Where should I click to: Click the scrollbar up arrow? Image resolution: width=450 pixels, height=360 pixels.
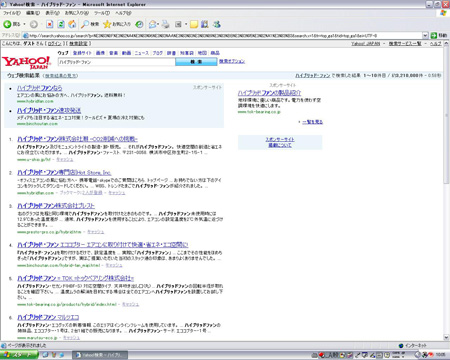click(446, 44)
